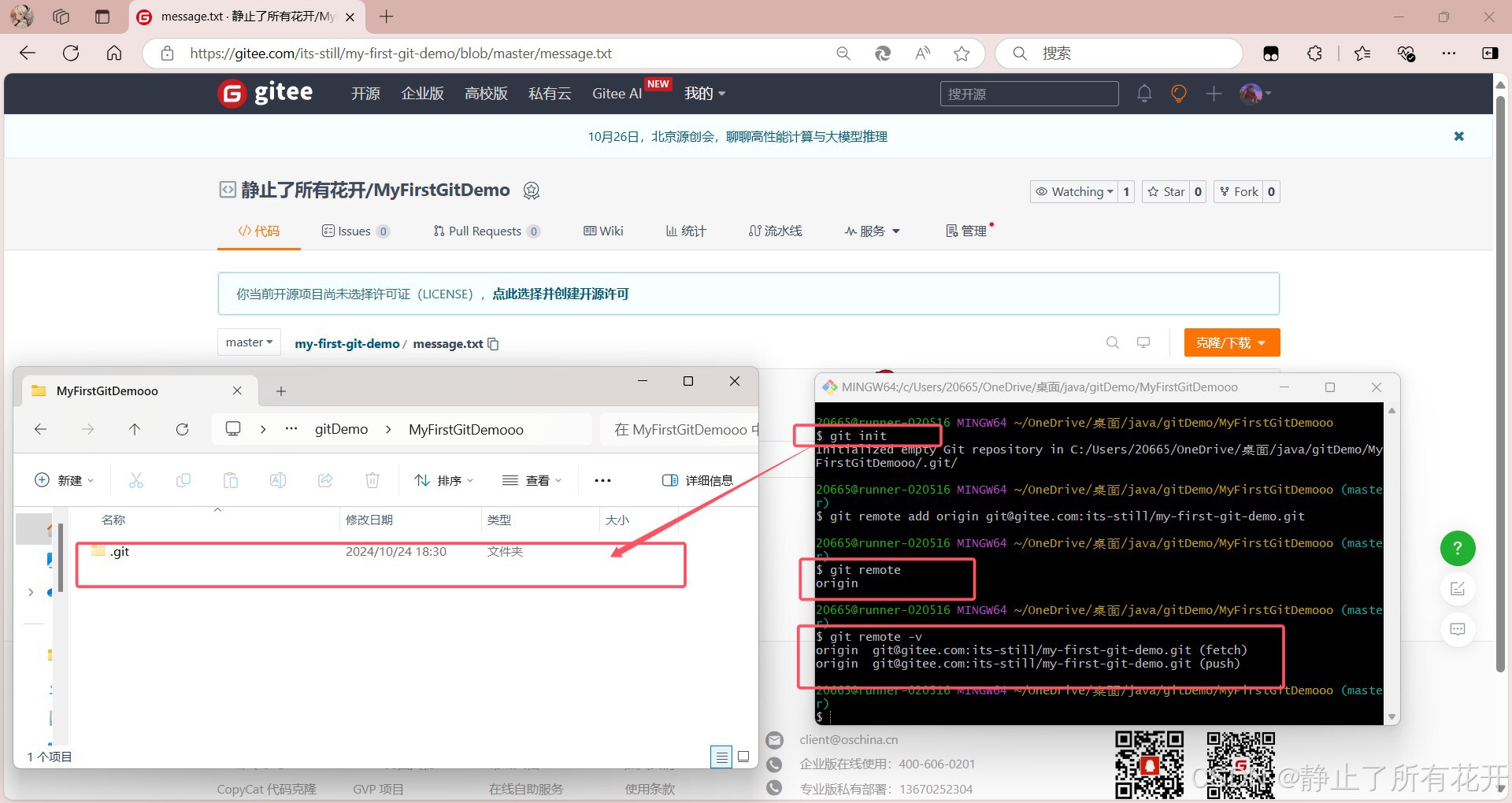
Task: Open Explorer 排序 dropdown
Action: pos(444,480)
